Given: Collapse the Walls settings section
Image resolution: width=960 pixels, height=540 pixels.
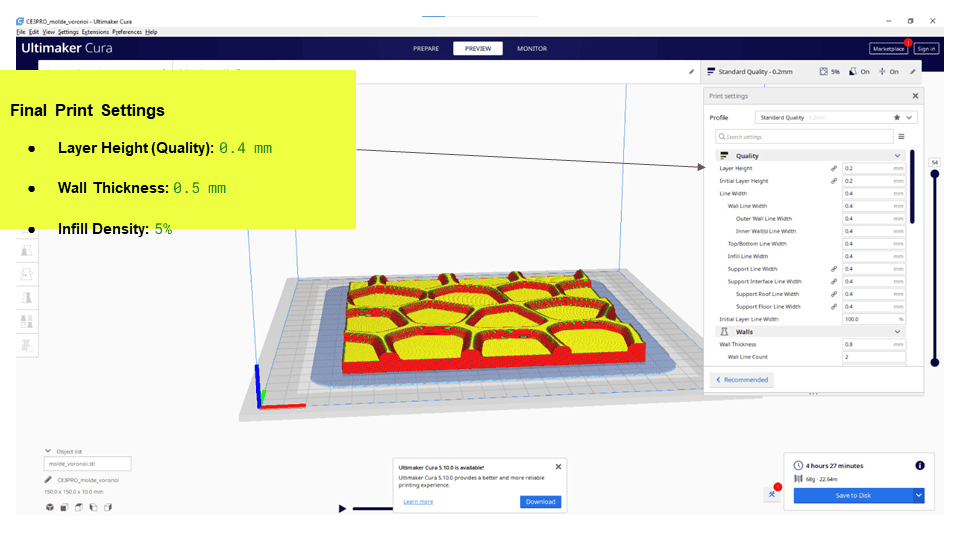Looking at the screenshot, I should tap(897, 331).
